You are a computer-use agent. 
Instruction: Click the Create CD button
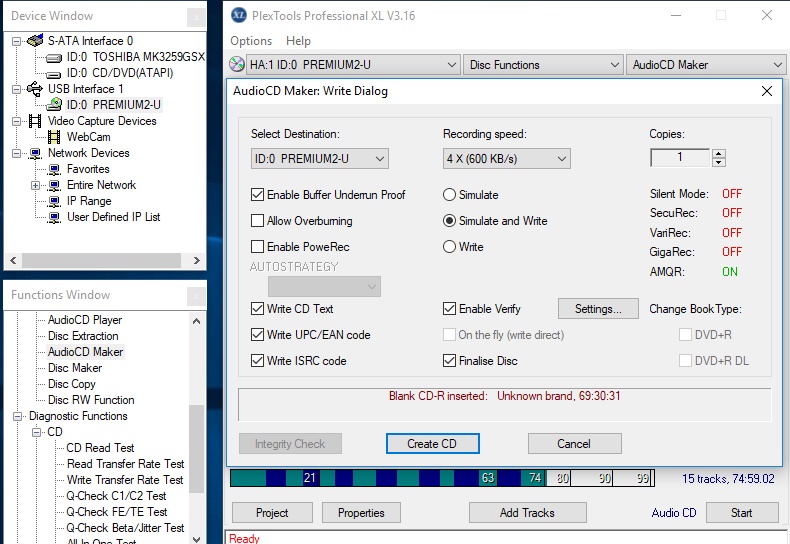click(432, 444)
